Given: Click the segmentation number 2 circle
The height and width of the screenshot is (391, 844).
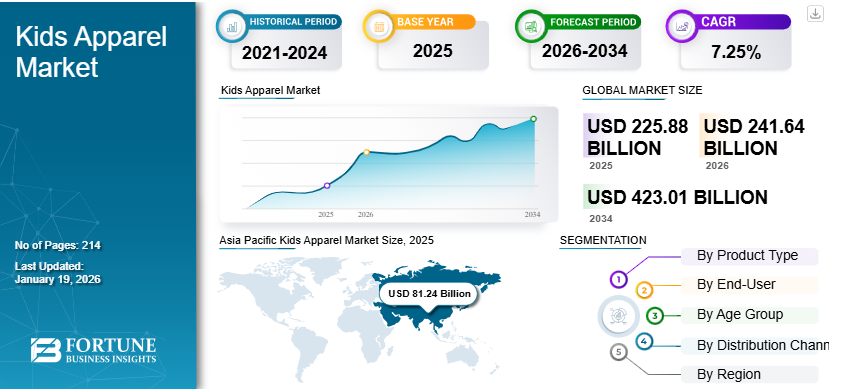Looking at the screenshot, I should pos(644,291).
